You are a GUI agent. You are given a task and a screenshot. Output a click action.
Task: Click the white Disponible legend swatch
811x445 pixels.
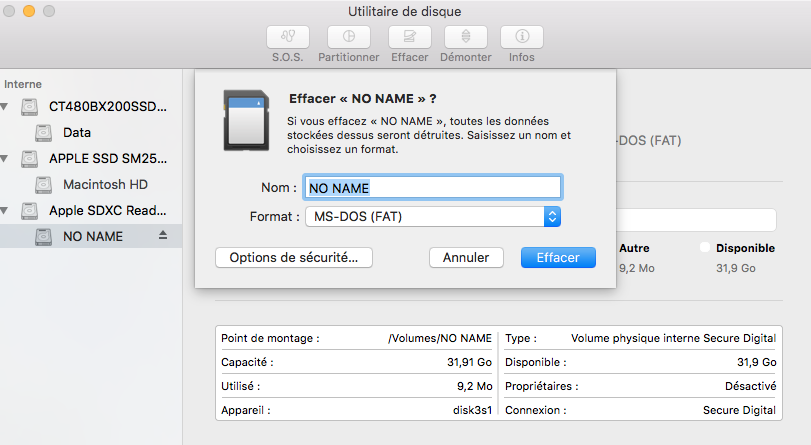click(705, 247)
